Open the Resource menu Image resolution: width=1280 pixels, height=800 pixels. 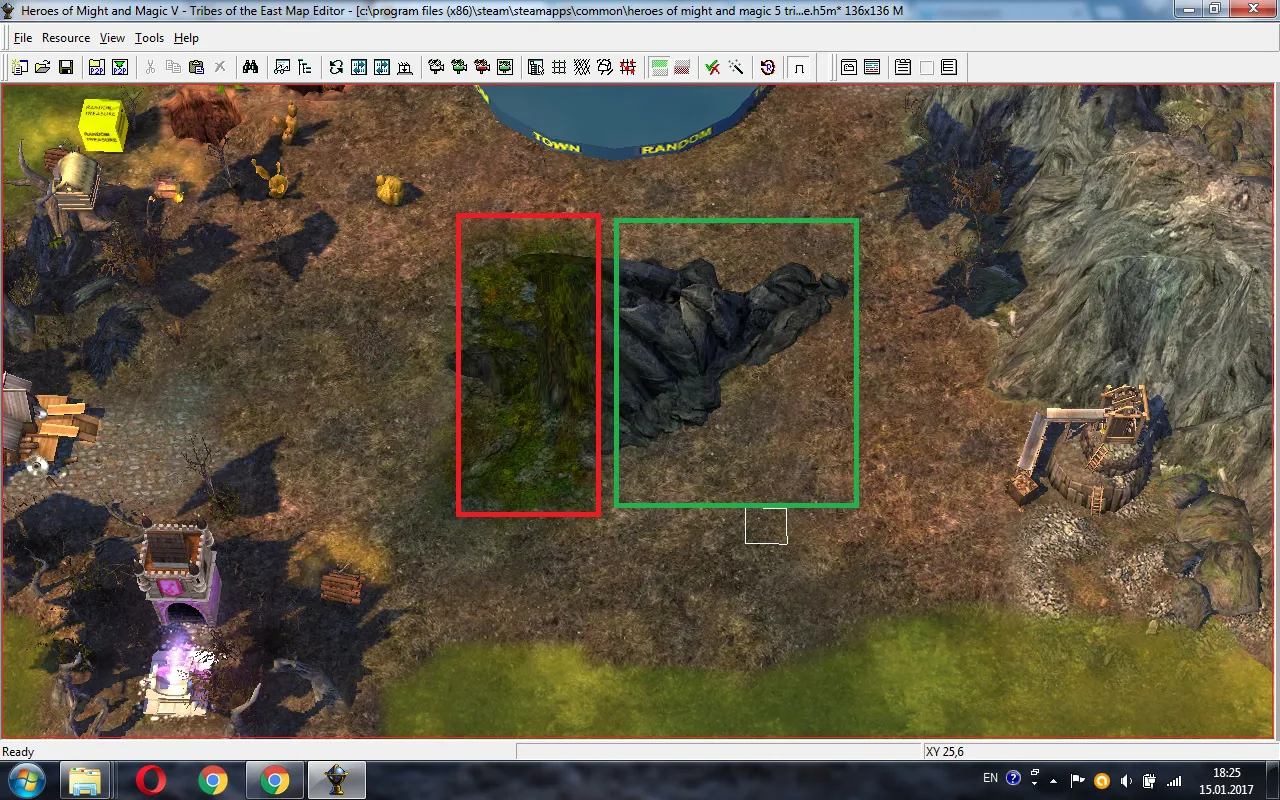pyautogui.click(x=66, y=38)
